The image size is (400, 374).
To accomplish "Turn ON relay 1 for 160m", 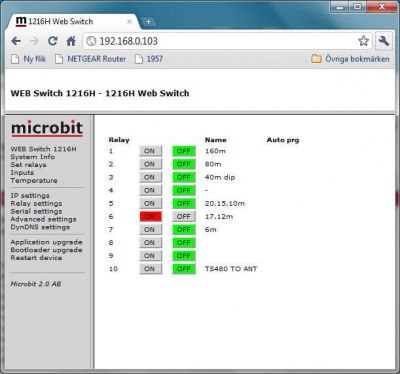I will 151,151.
